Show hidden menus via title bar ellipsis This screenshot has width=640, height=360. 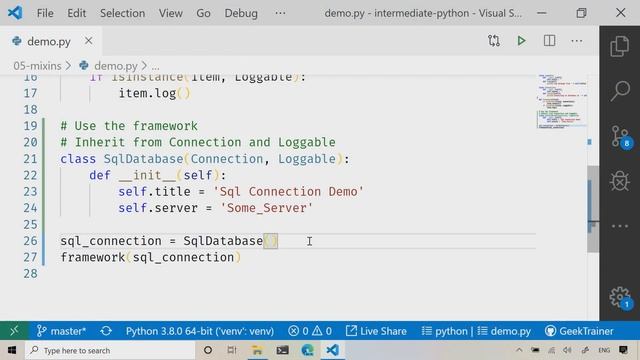click(x=280, y=13)
